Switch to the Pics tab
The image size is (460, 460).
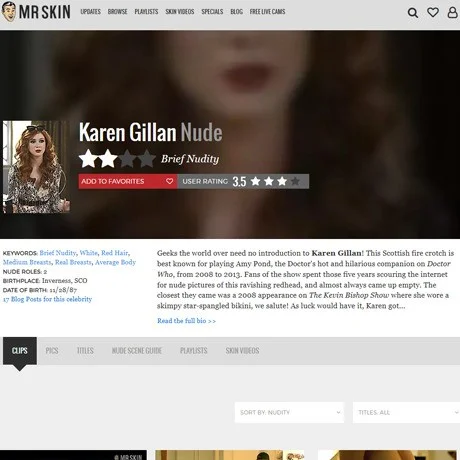52,351
